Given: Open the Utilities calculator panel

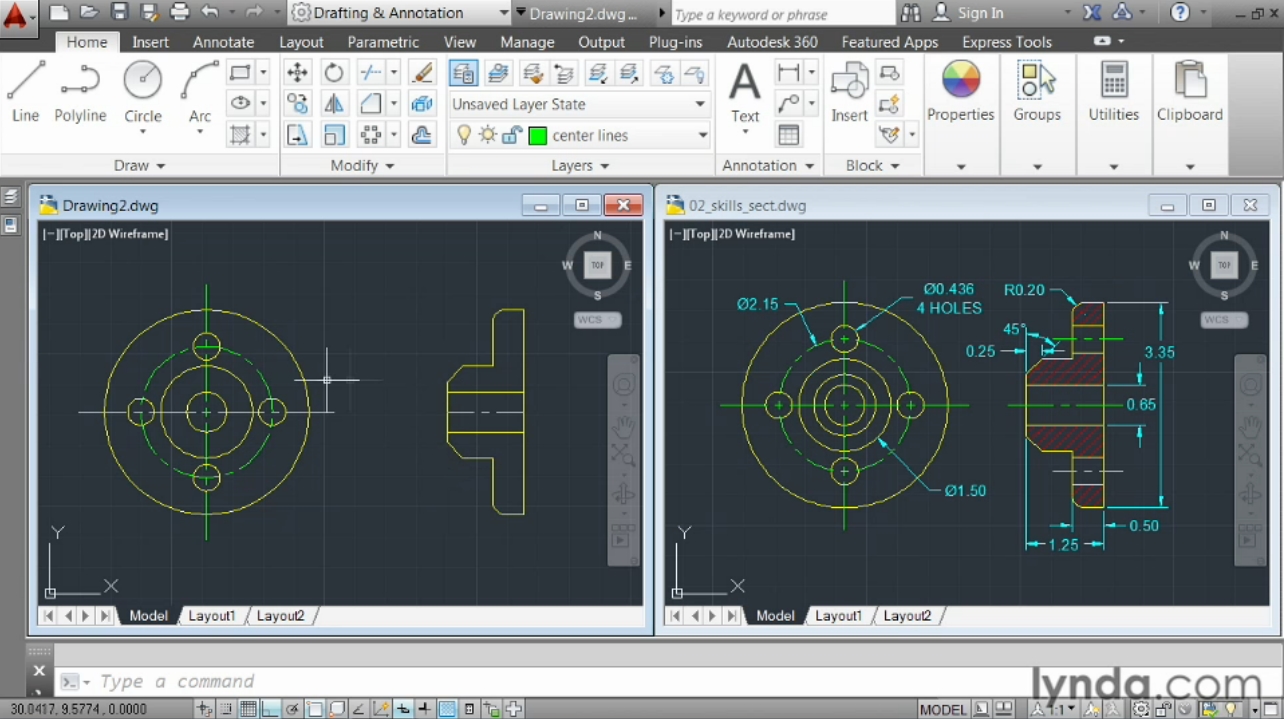Looking at the screenshot, I should (x=1114, y=92).
